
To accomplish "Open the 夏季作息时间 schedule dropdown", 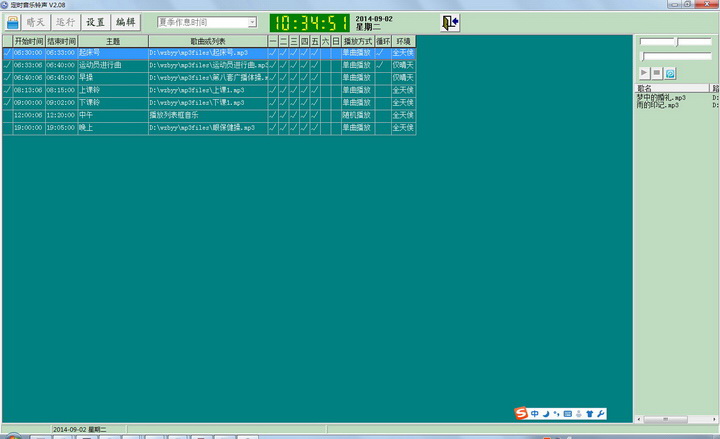I will tap(252, 22).
